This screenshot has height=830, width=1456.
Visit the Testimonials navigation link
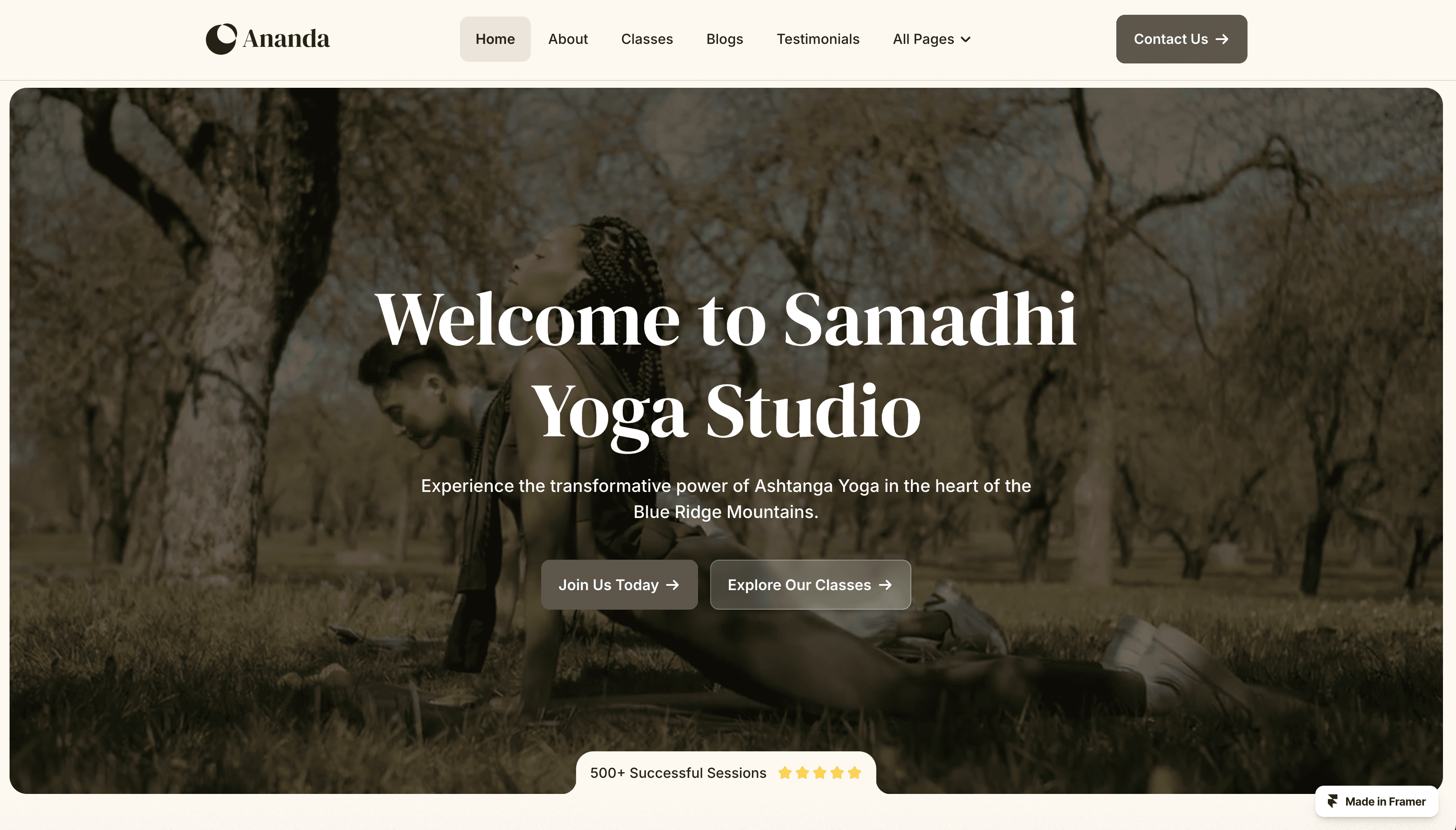click(x=818, y=39)
